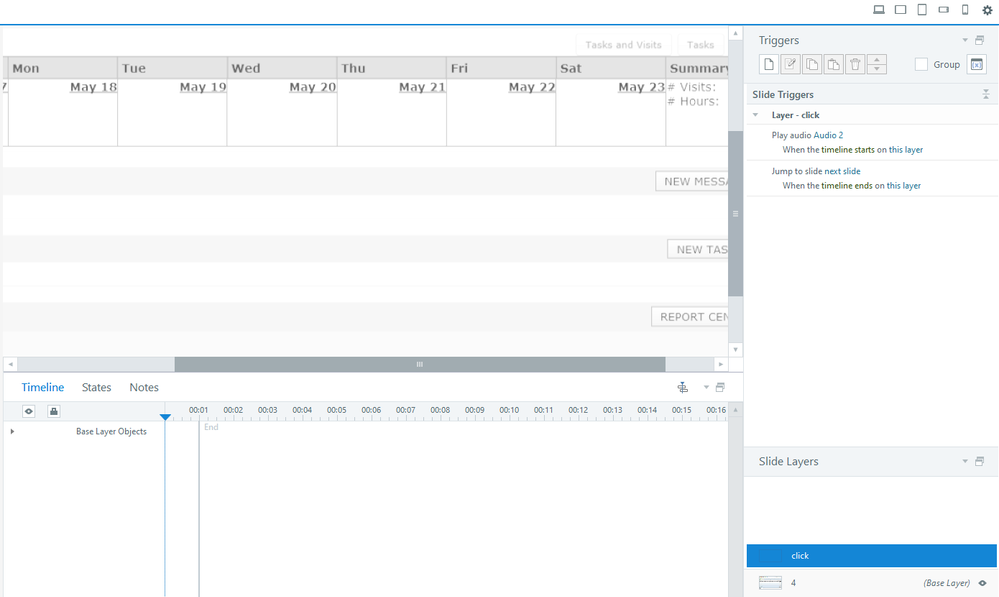The width and height of the screenshot is (999, 597).
Task: Delete the selected trigger
Action: (855, 64)
